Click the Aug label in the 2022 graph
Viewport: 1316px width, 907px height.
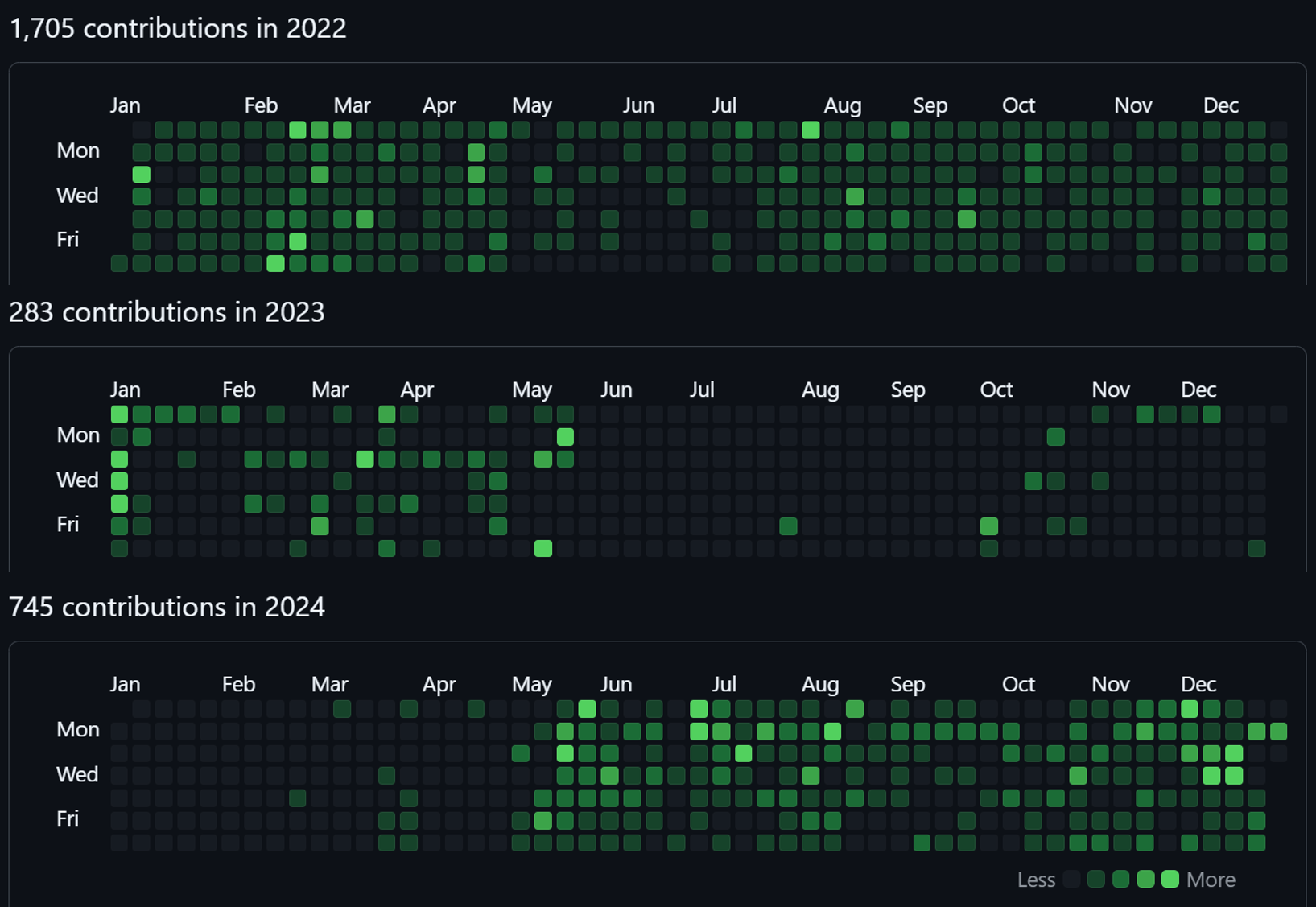tap(843, 105)
